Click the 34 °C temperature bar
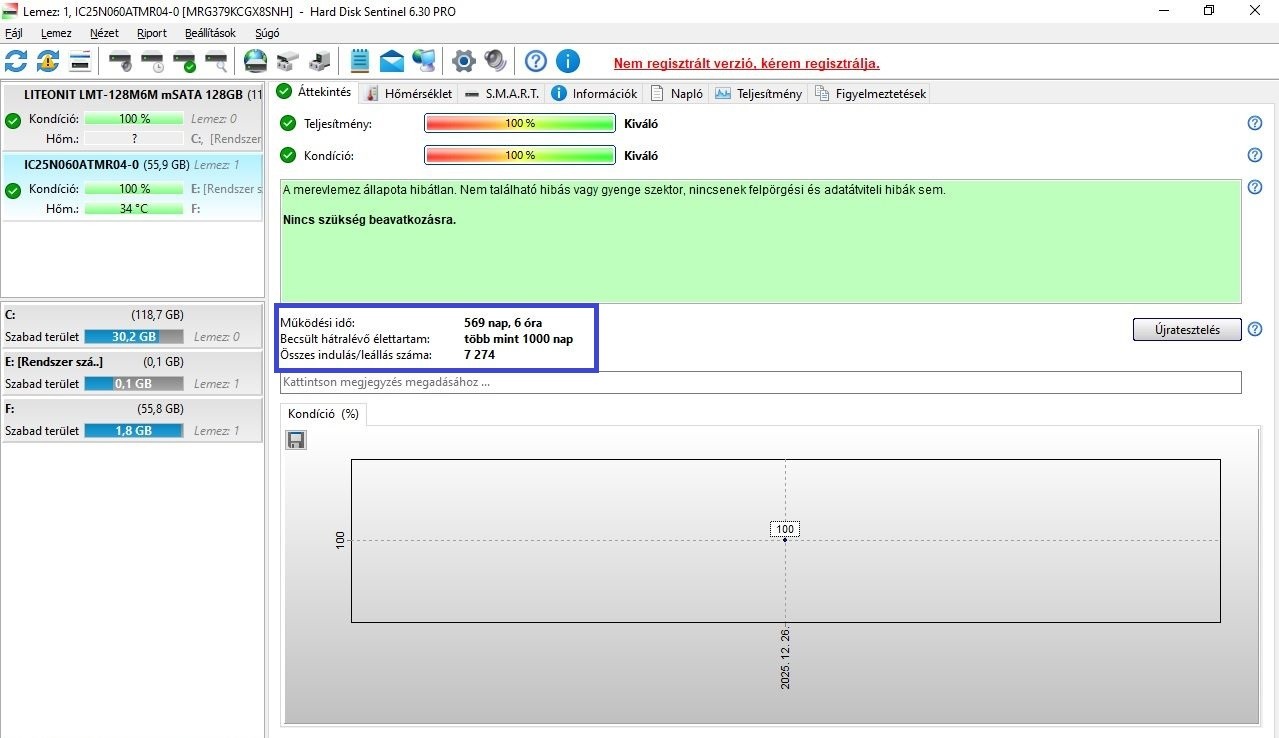Screen dimensions: 1279x738 pos(134,209)
